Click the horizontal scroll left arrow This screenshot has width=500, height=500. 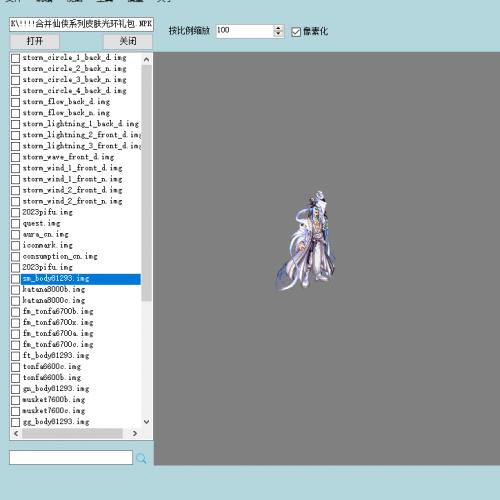pyautogui.click(x=16, y=433)
